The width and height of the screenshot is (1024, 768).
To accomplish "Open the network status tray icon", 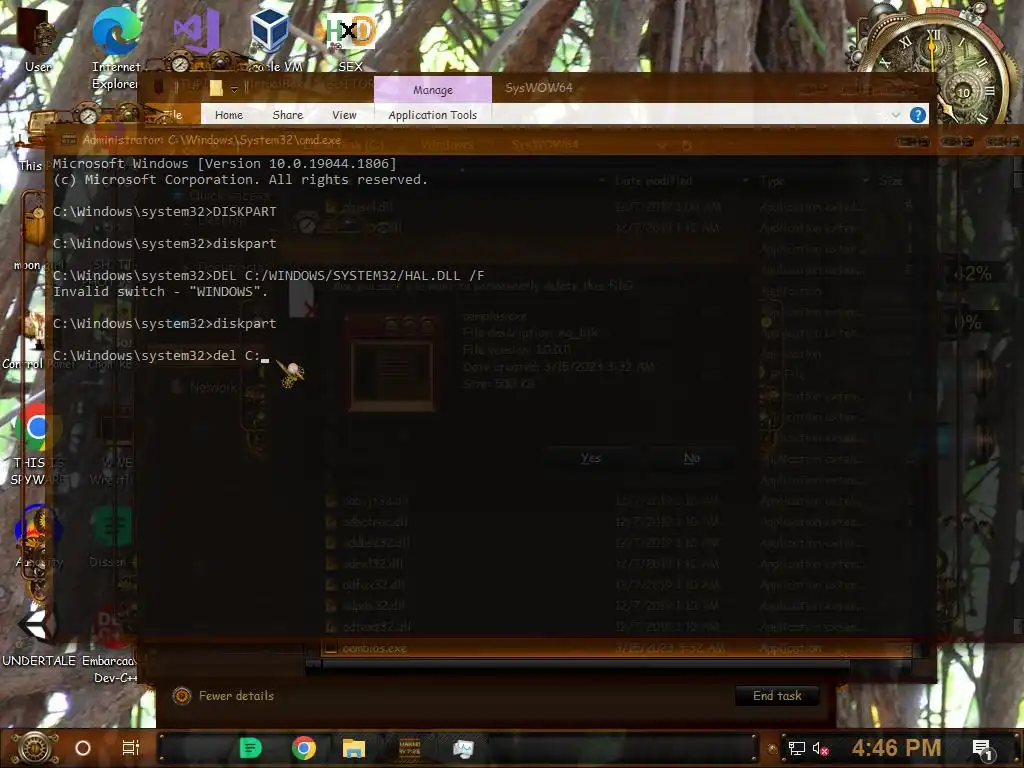I will click(x=796, y=748).
